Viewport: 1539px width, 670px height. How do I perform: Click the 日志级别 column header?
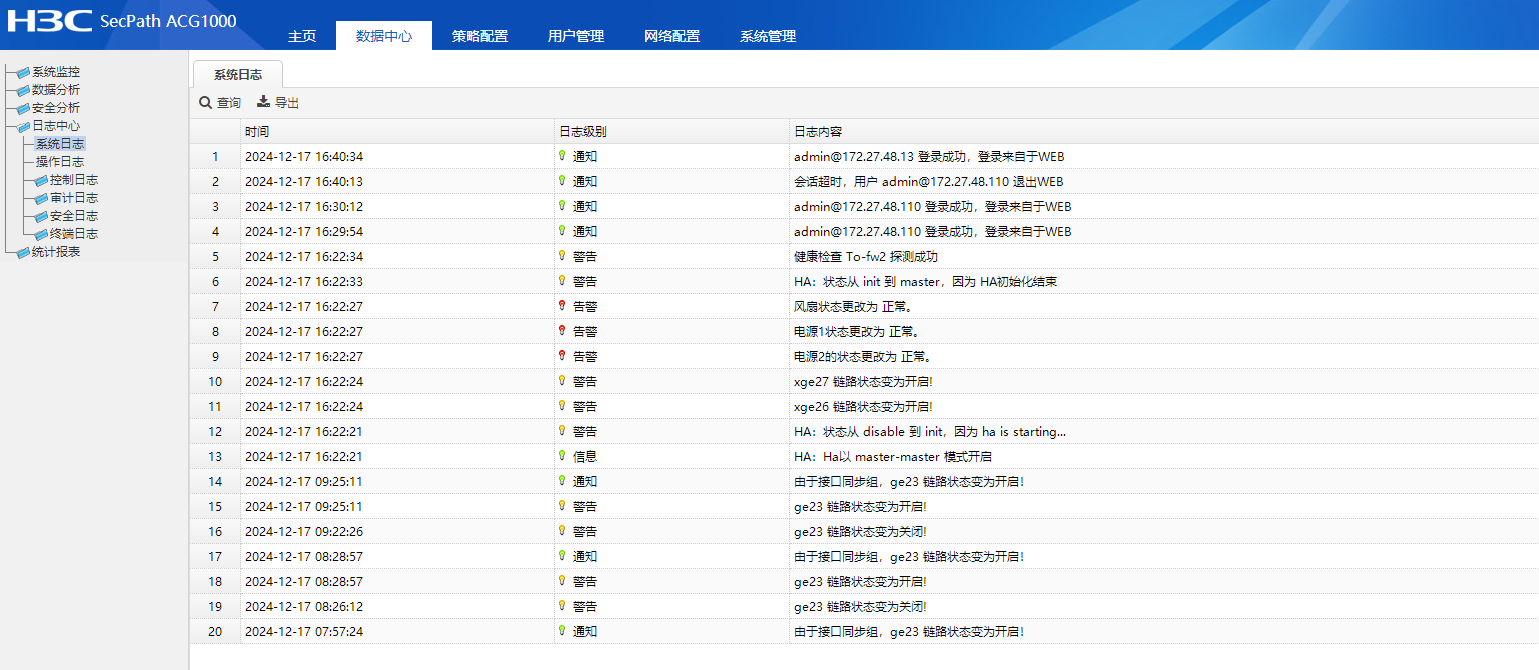point(582,131)
